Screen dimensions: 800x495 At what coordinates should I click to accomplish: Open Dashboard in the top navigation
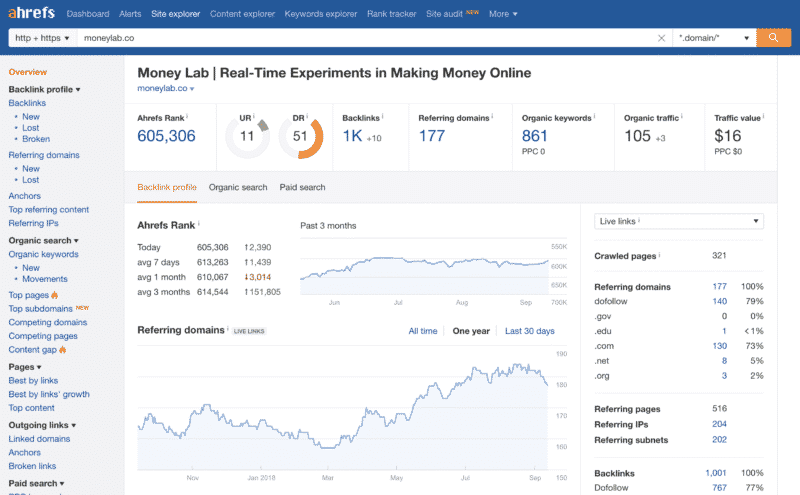coord(88,14)
